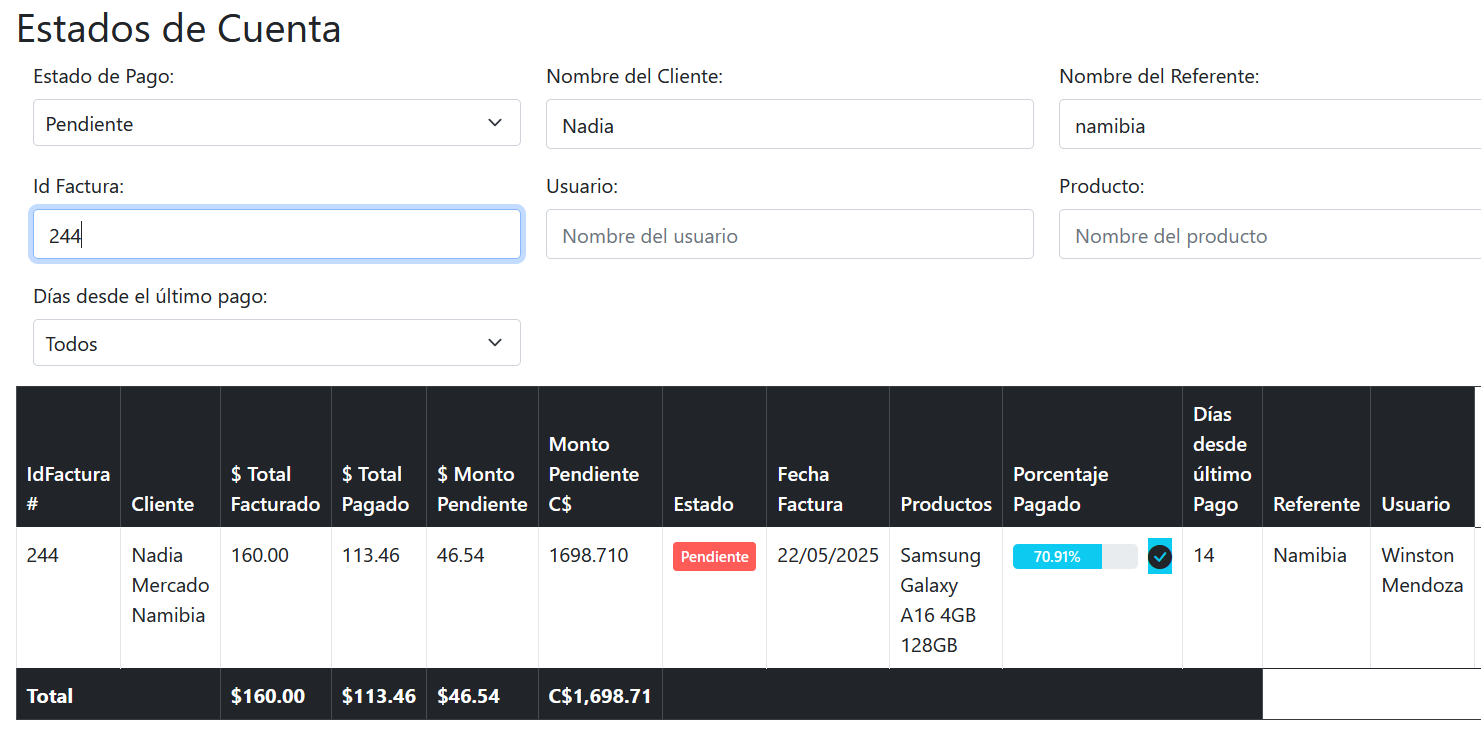Open the Estado de Pago dropdown
Screen dimensions: 1481x733
click(276, 123)
